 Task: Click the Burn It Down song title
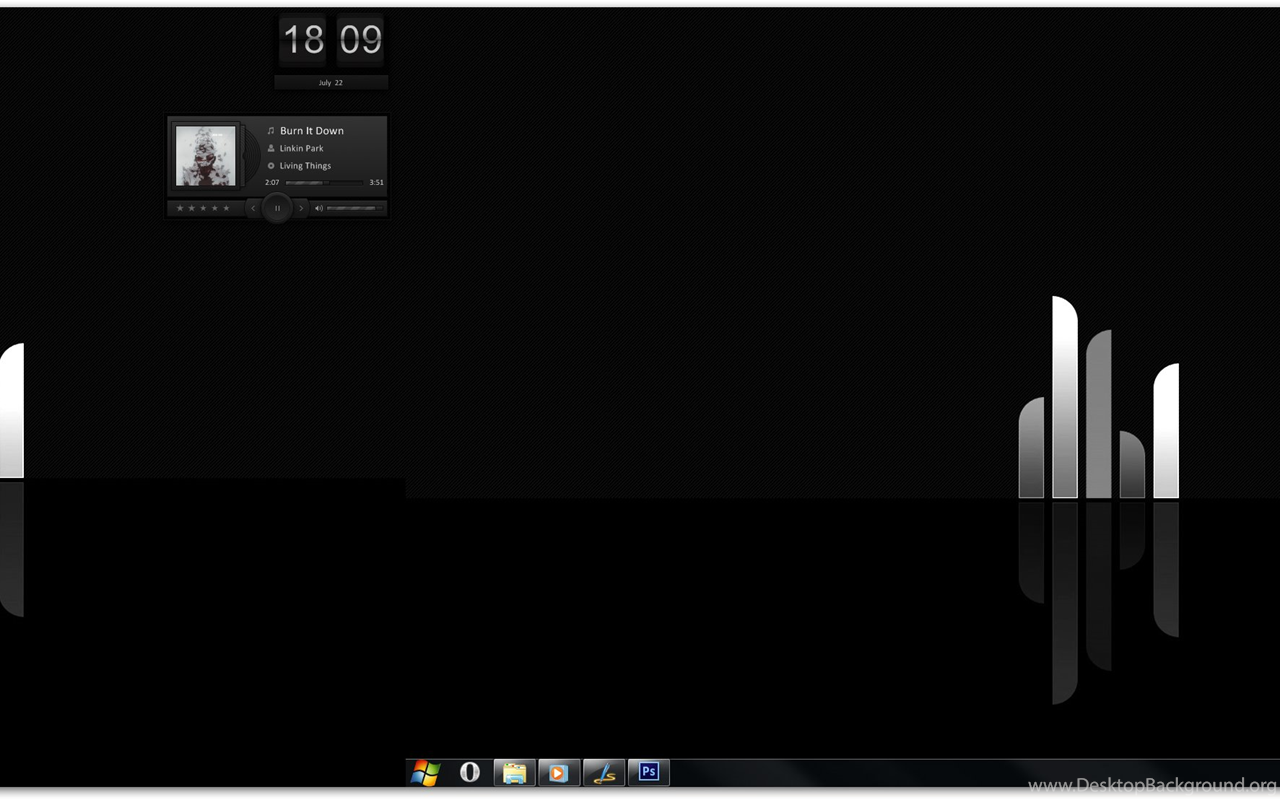coord(311,131)
